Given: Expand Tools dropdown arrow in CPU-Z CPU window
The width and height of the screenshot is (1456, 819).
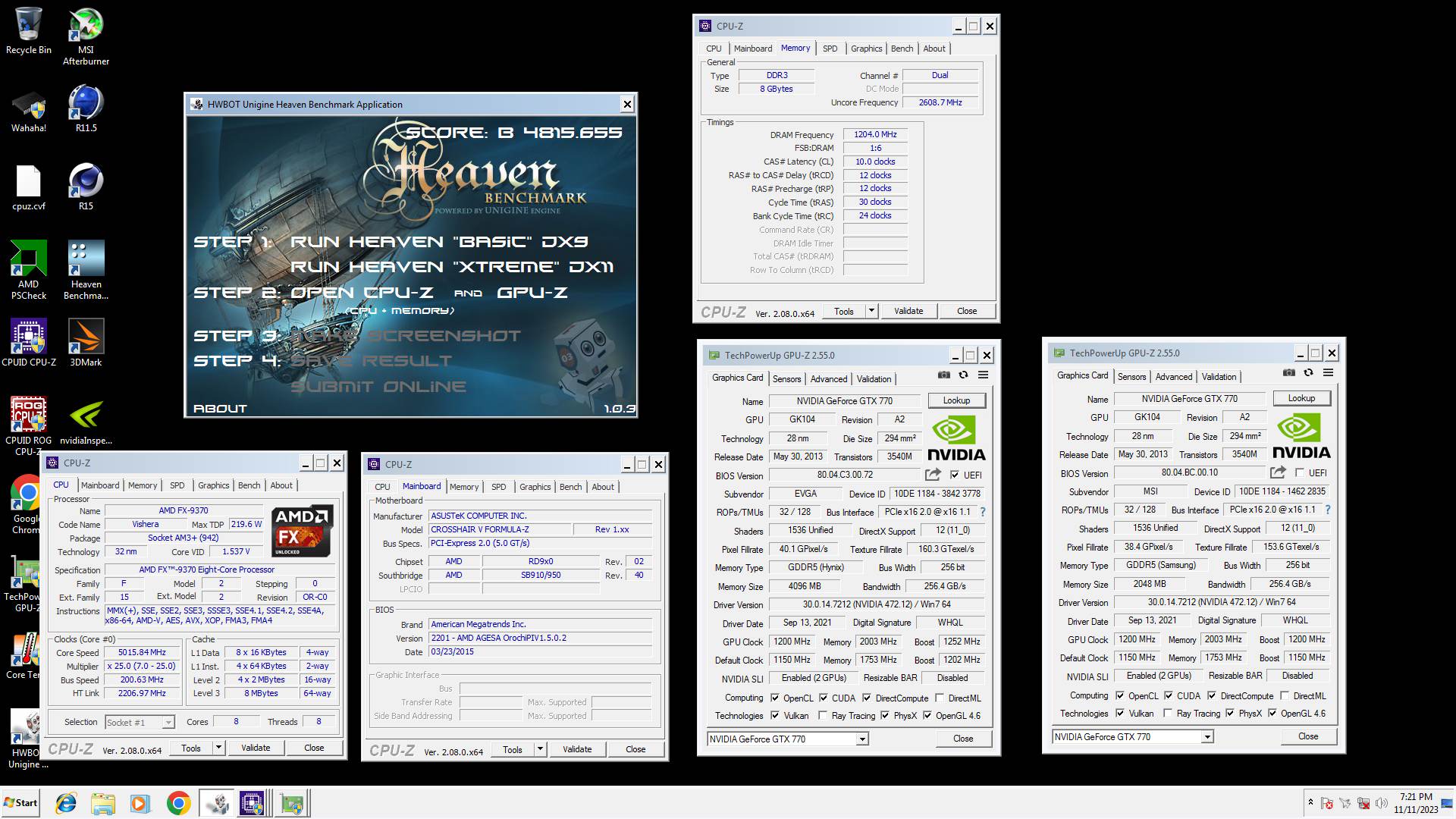Looking at the screenshot, I should click(x=218, y=748).
